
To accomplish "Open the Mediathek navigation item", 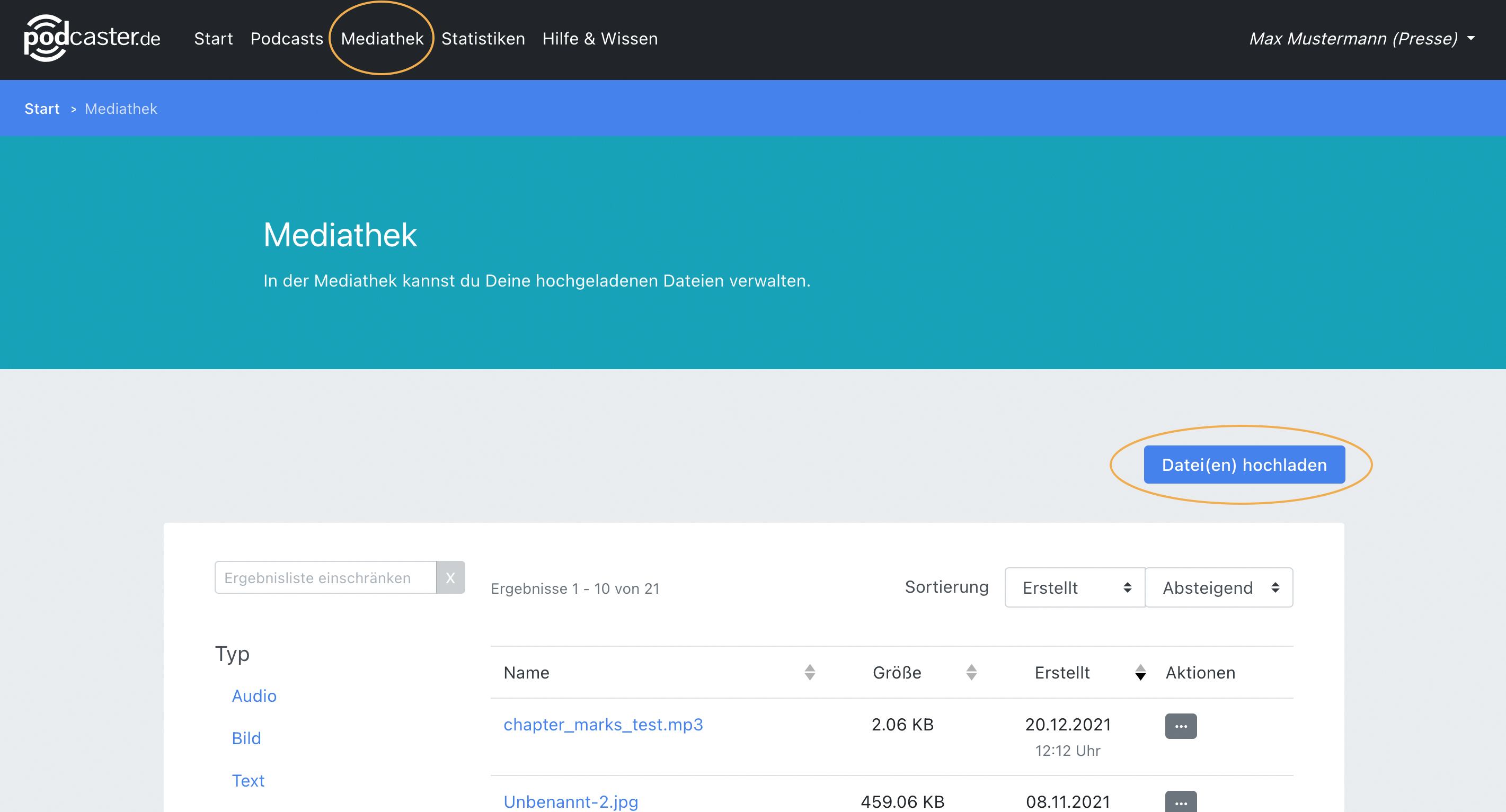I will 382,39.
